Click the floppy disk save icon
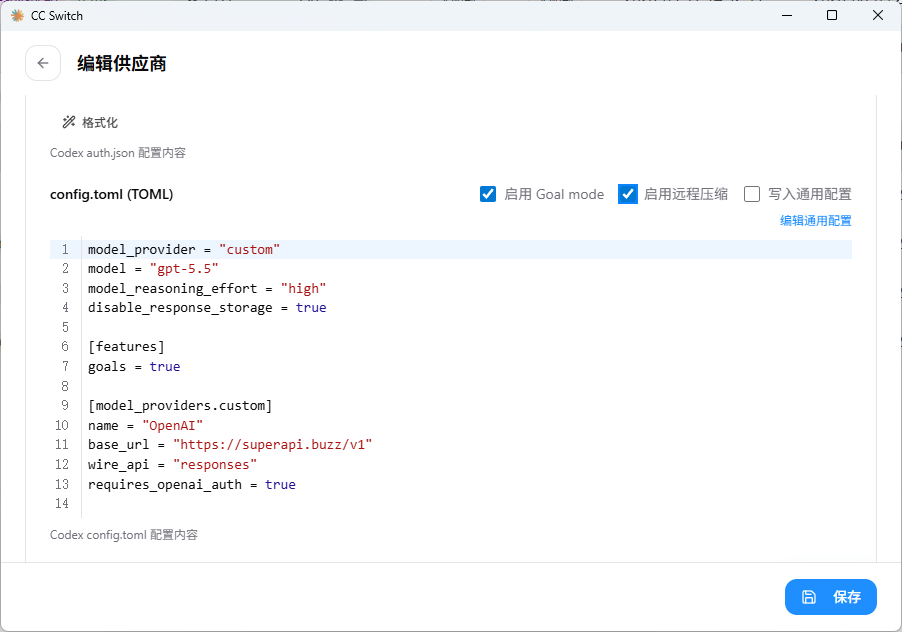This screenshot has height=632, width=902. (x=809, y=597)
